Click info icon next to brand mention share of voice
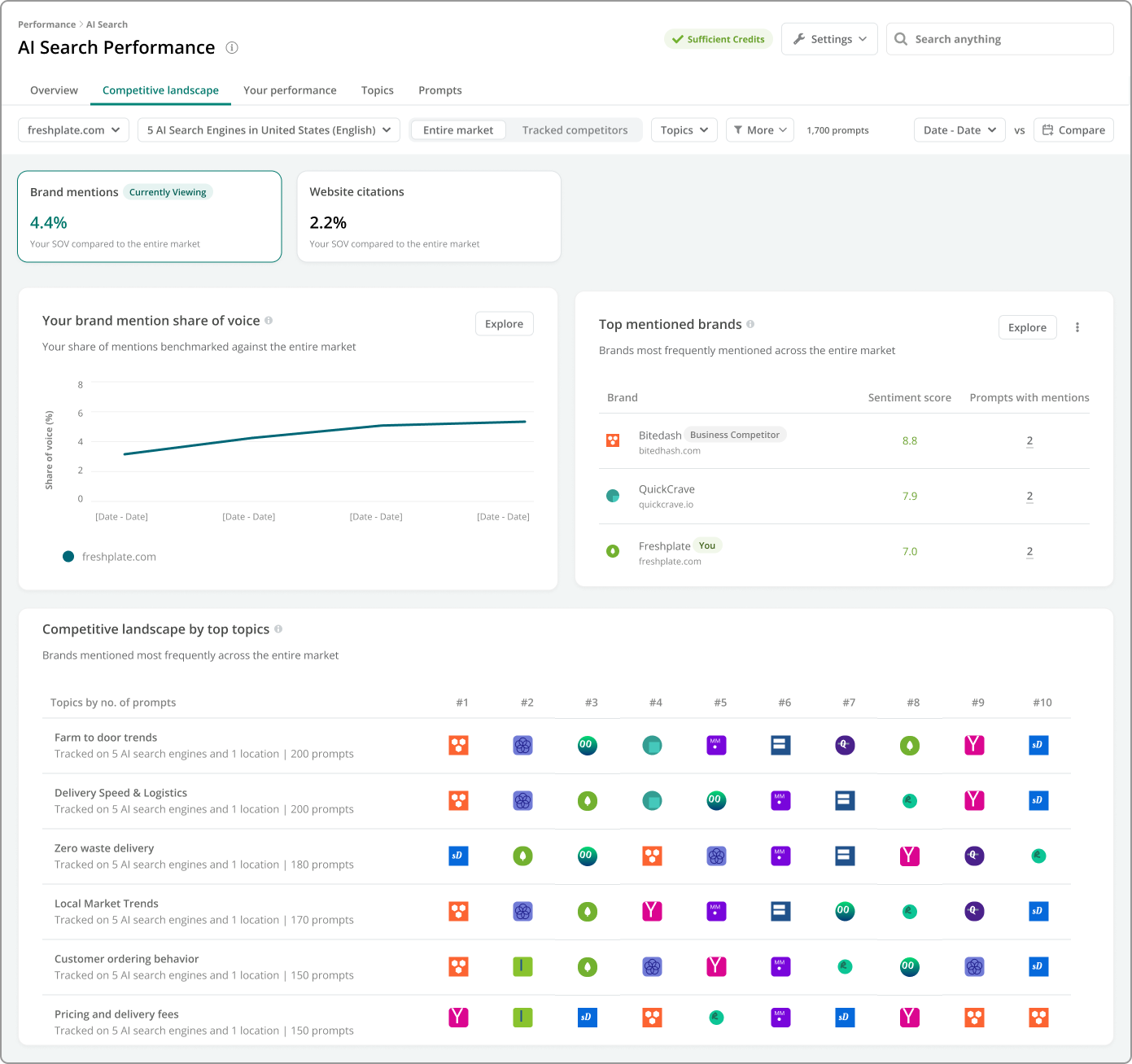 coord(269,321)
